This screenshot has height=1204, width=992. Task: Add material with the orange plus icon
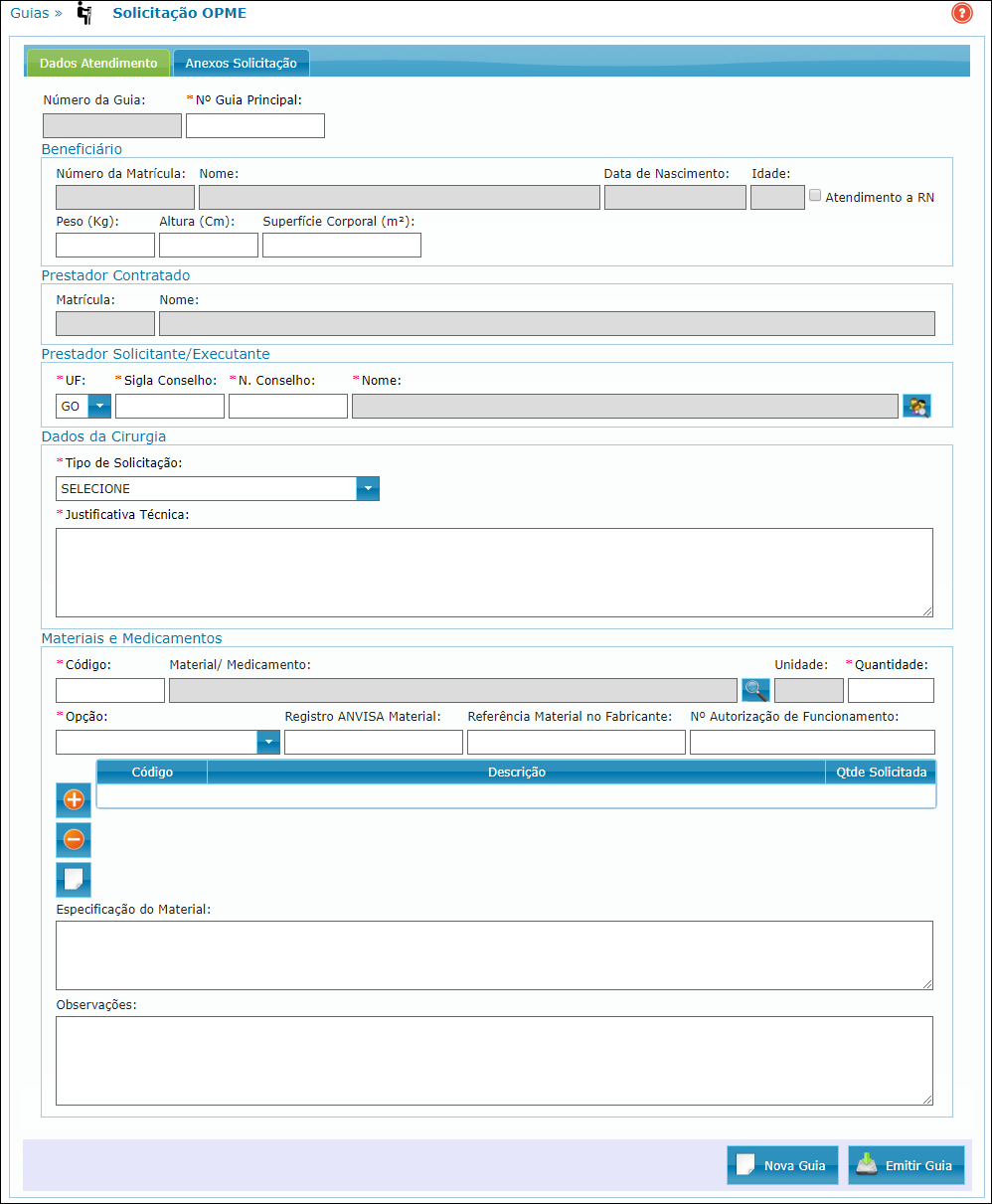[x=74, y=799]
